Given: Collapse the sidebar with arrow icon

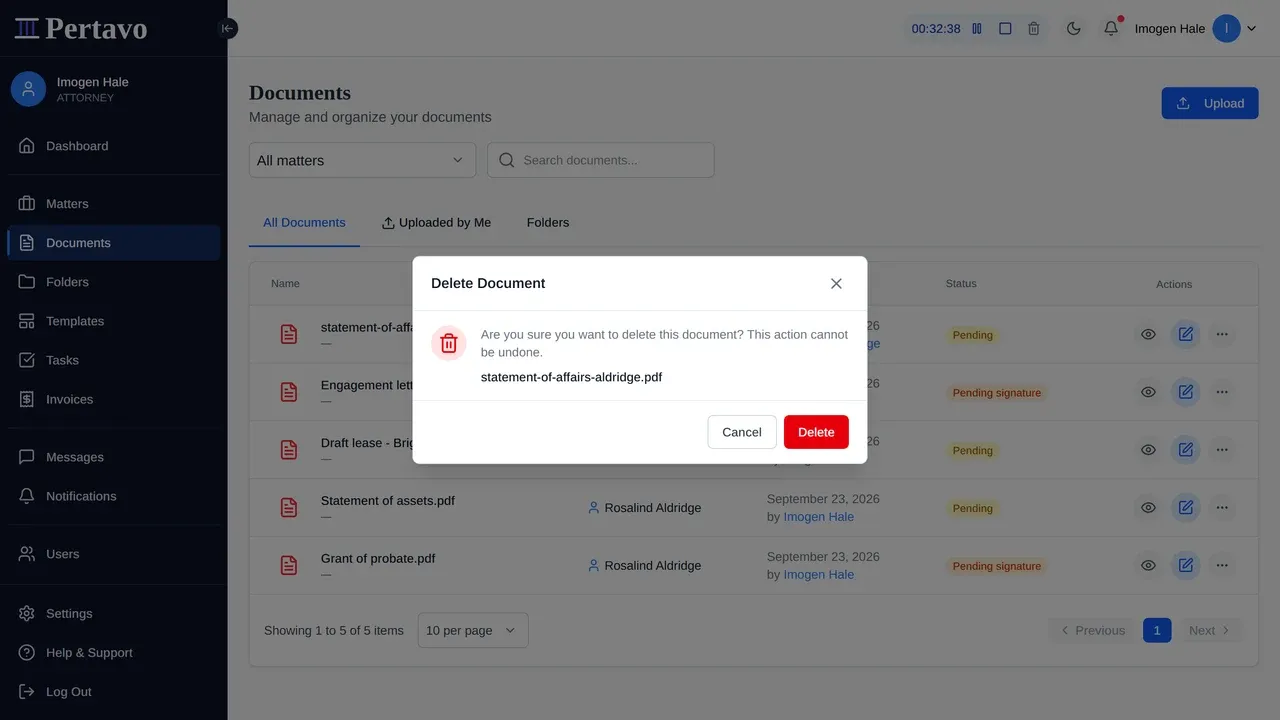Looking at the screenshot, I should click(x=227, y=29).
